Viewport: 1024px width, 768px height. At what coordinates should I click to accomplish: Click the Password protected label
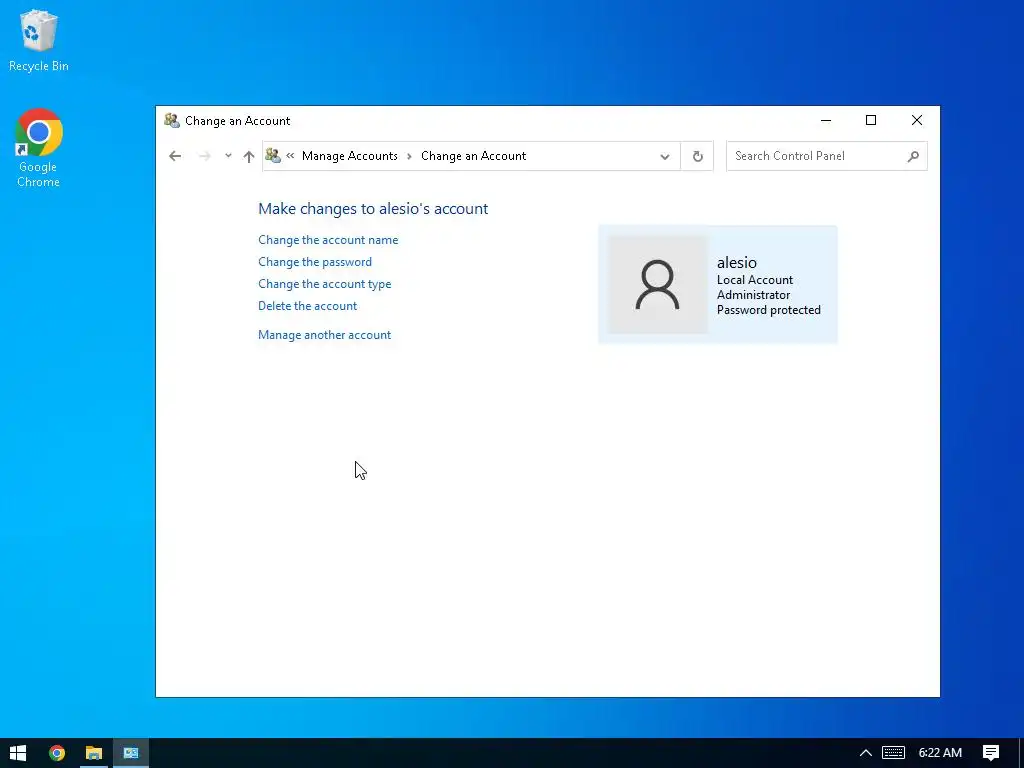pos(769,310)
